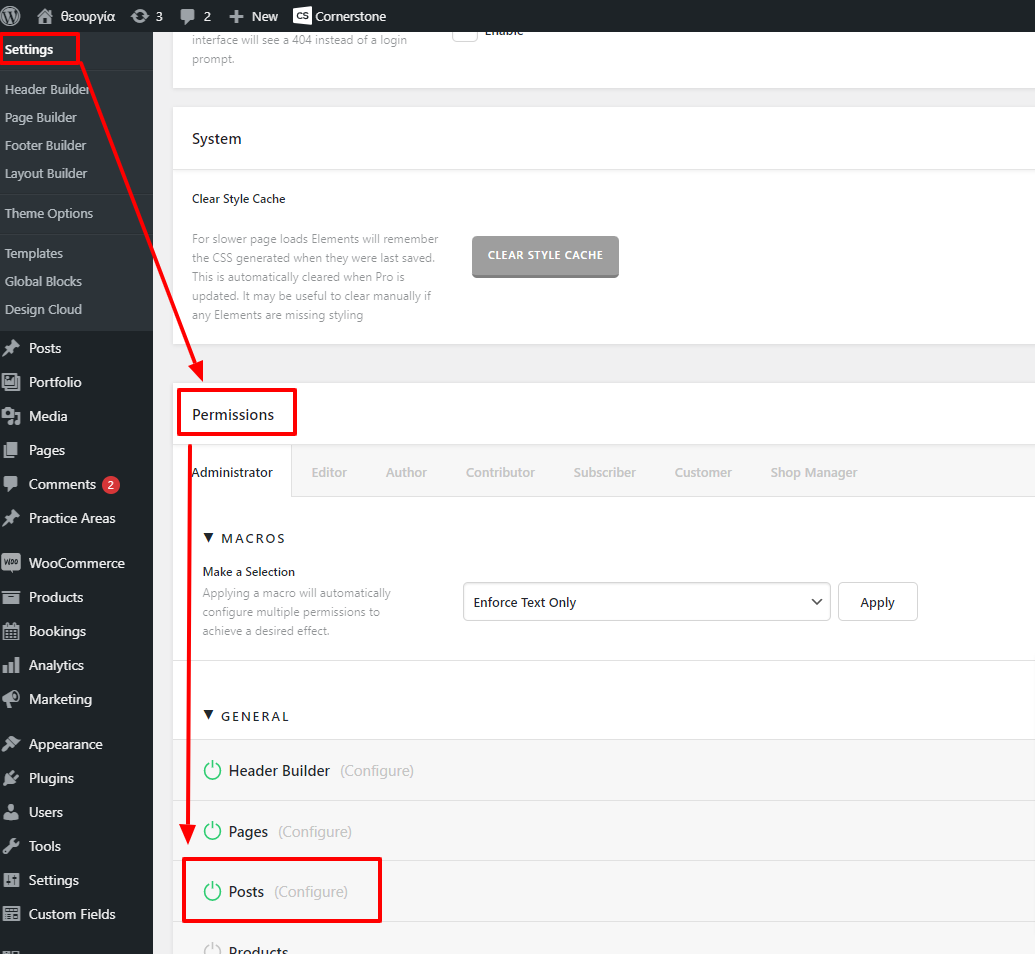Open Media library from sidebar
The width and height of the screenshot is (1035, 954).
click(48, 416)
